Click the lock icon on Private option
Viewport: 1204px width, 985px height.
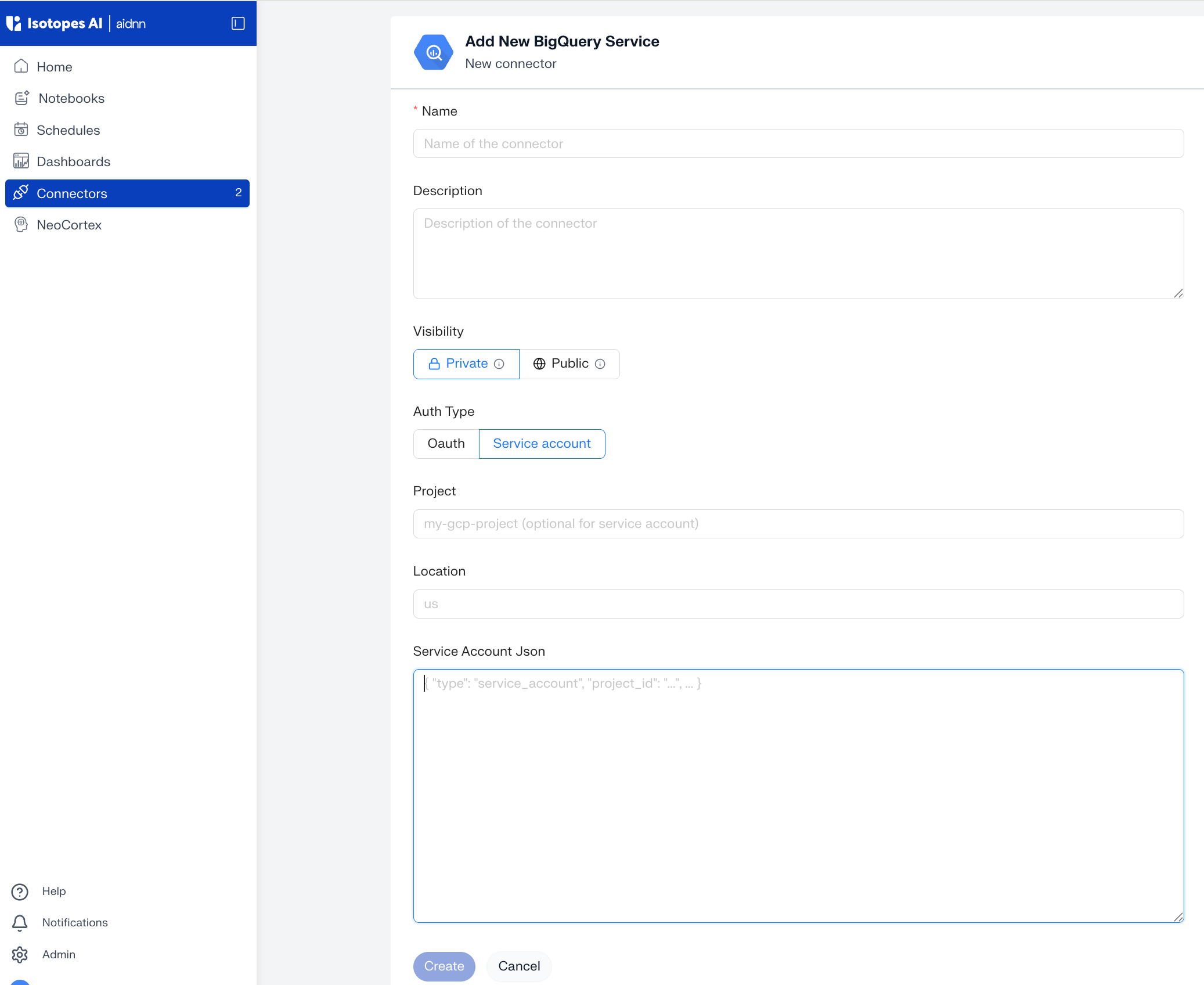434,364
